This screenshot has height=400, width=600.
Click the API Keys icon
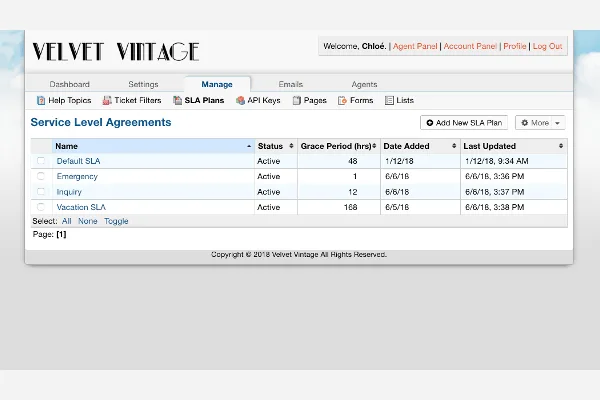(x=240, y=101)
